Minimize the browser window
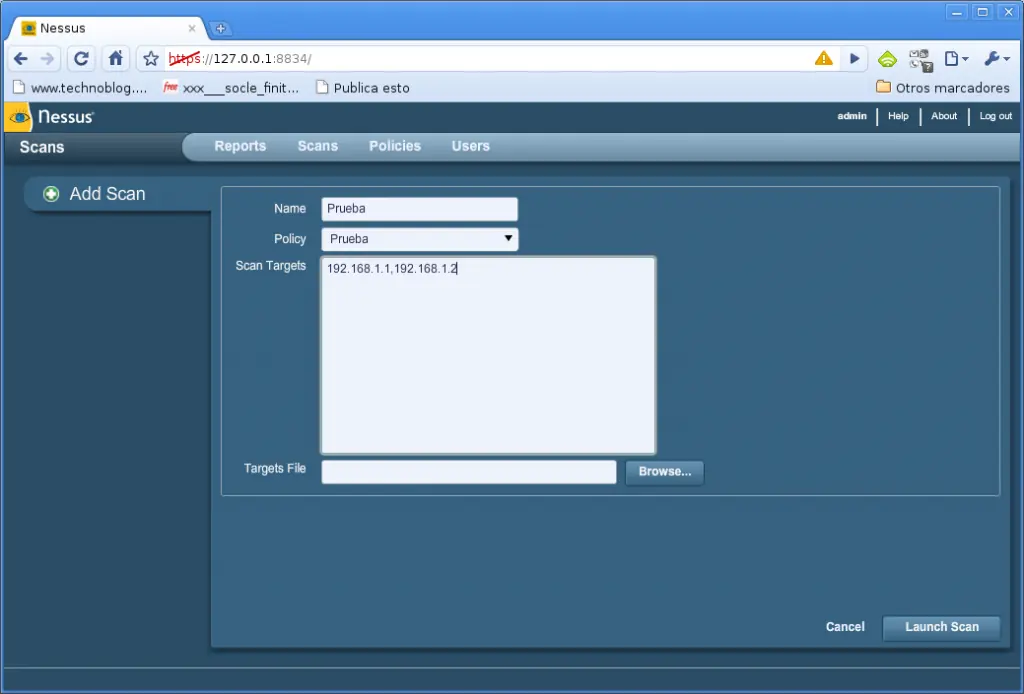The height and width of the screenshot is (694, 1024). click(x=957, y=12)
